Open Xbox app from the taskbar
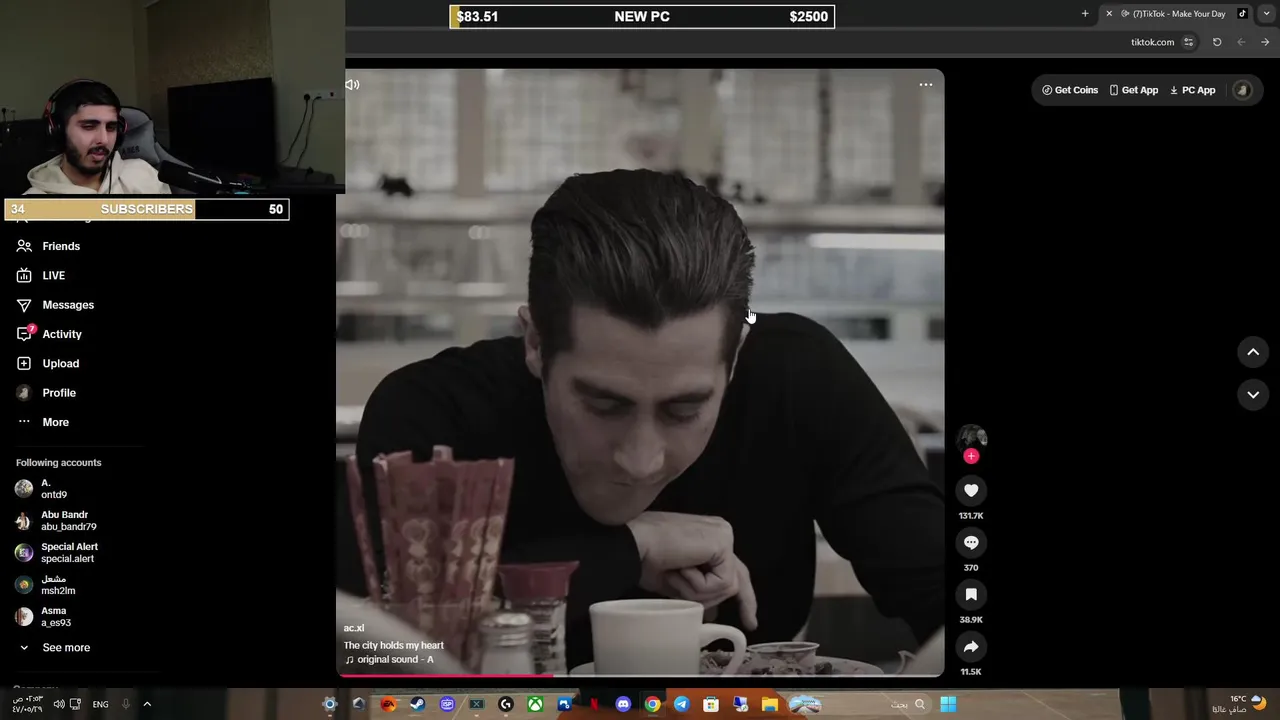The height and width of the screenshot is (720, 1280). (535, 704)
